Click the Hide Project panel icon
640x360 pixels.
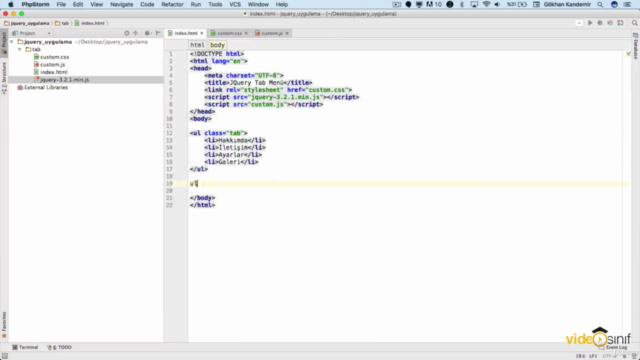tap(158, 33)
